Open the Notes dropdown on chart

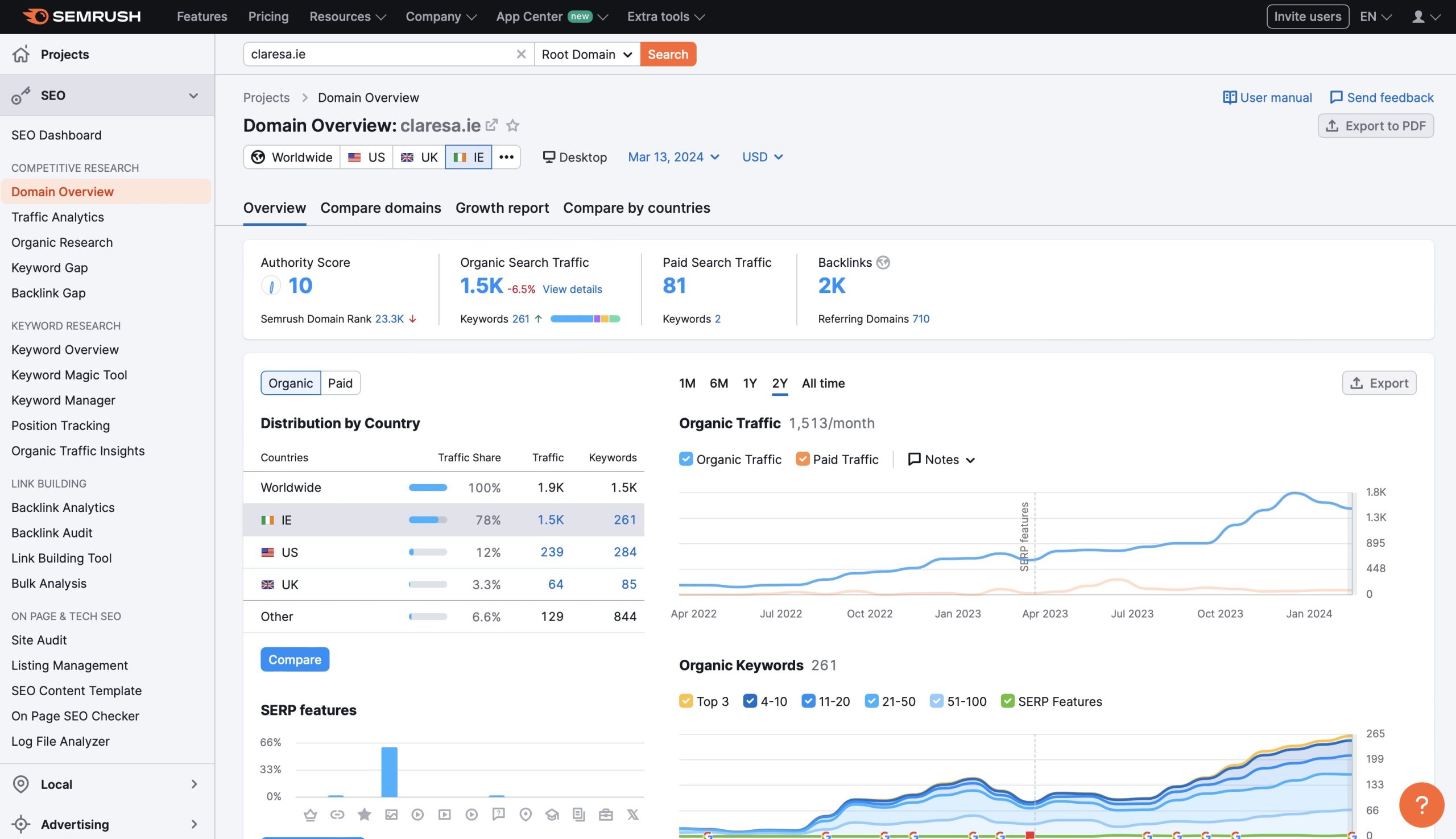tap(941, 459)
